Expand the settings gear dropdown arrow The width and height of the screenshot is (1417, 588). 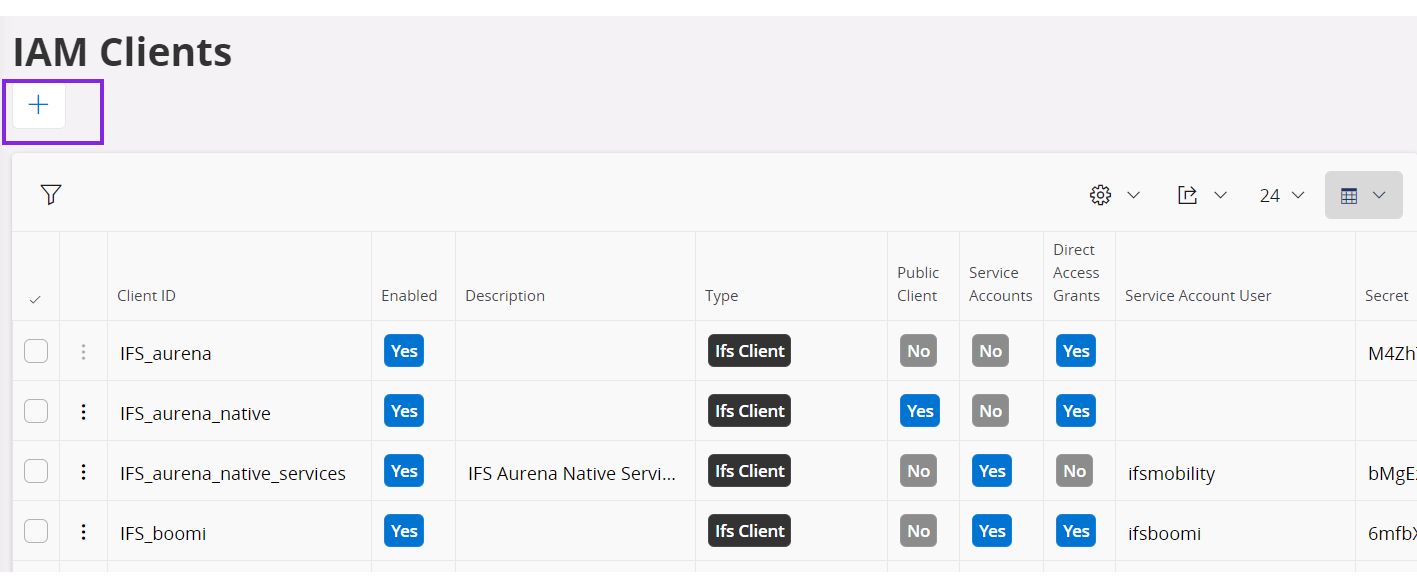(1134, 195)
